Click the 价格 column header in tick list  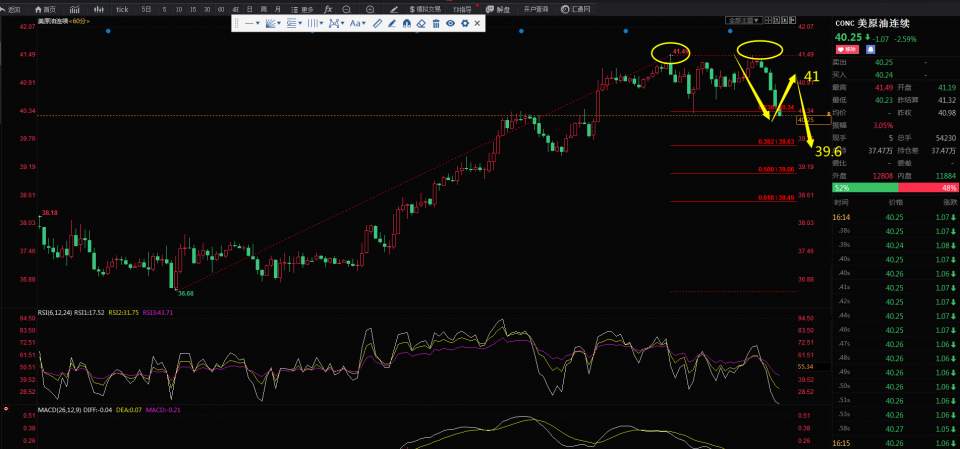click(896, 202)
